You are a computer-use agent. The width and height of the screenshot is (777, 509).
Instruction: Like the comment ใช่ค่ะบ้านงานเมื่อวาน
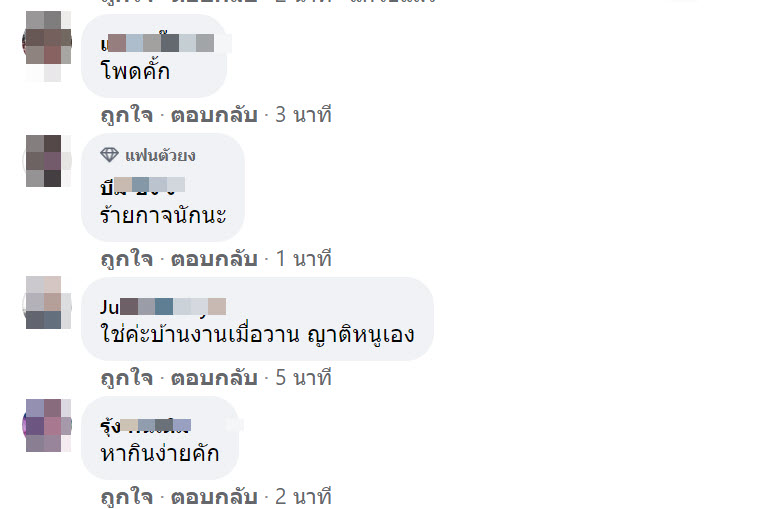point(126,378)
